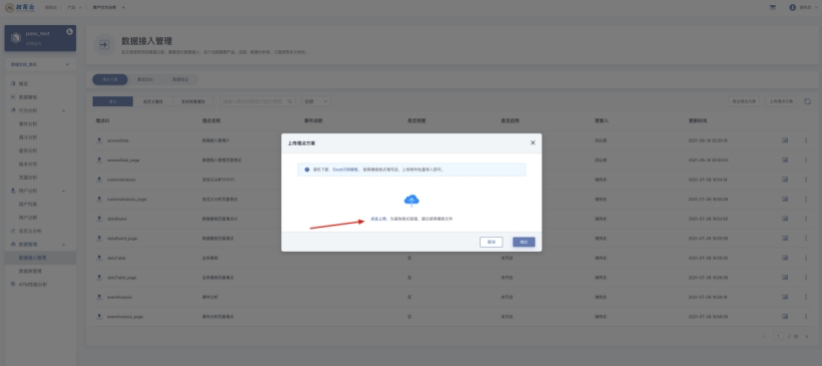Click the 点击上传 link in the dialog
Screen dimensions: 822x366
coord(379,219)
